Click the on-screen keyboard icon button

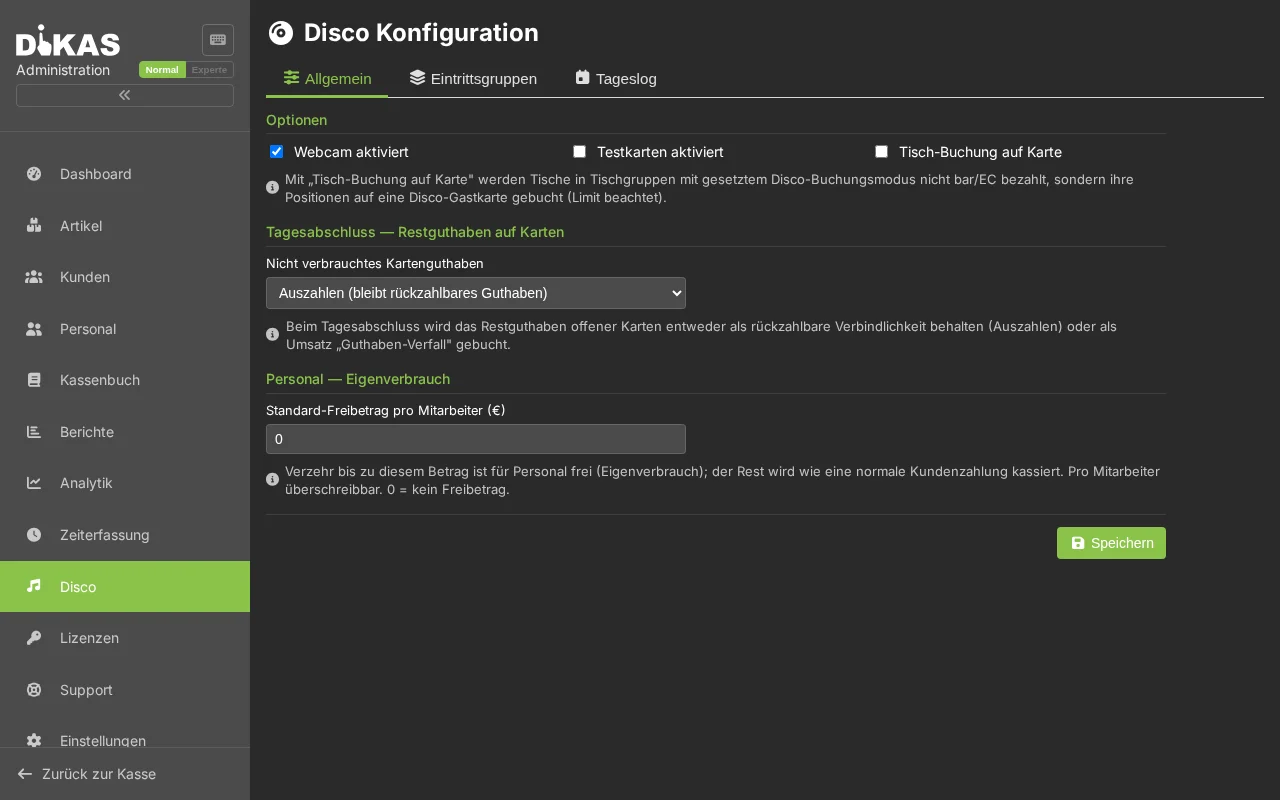218,40
